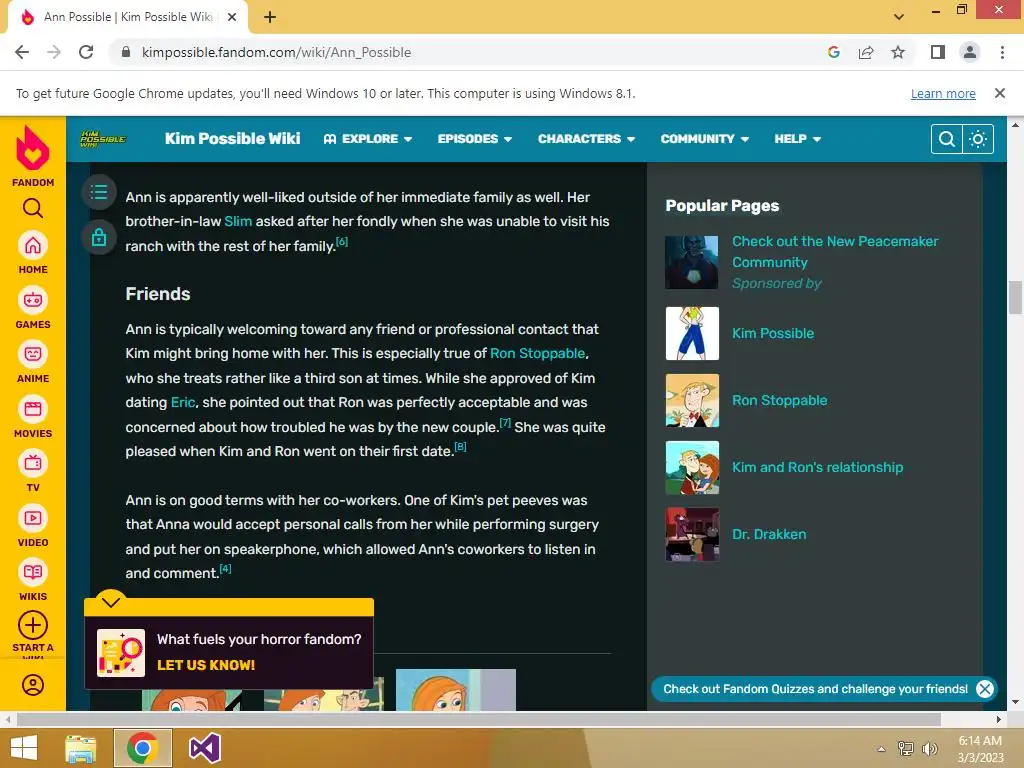The image size is (1024, 768).
Task: Click Kim Possible Wiki title link
Action: 232,138
